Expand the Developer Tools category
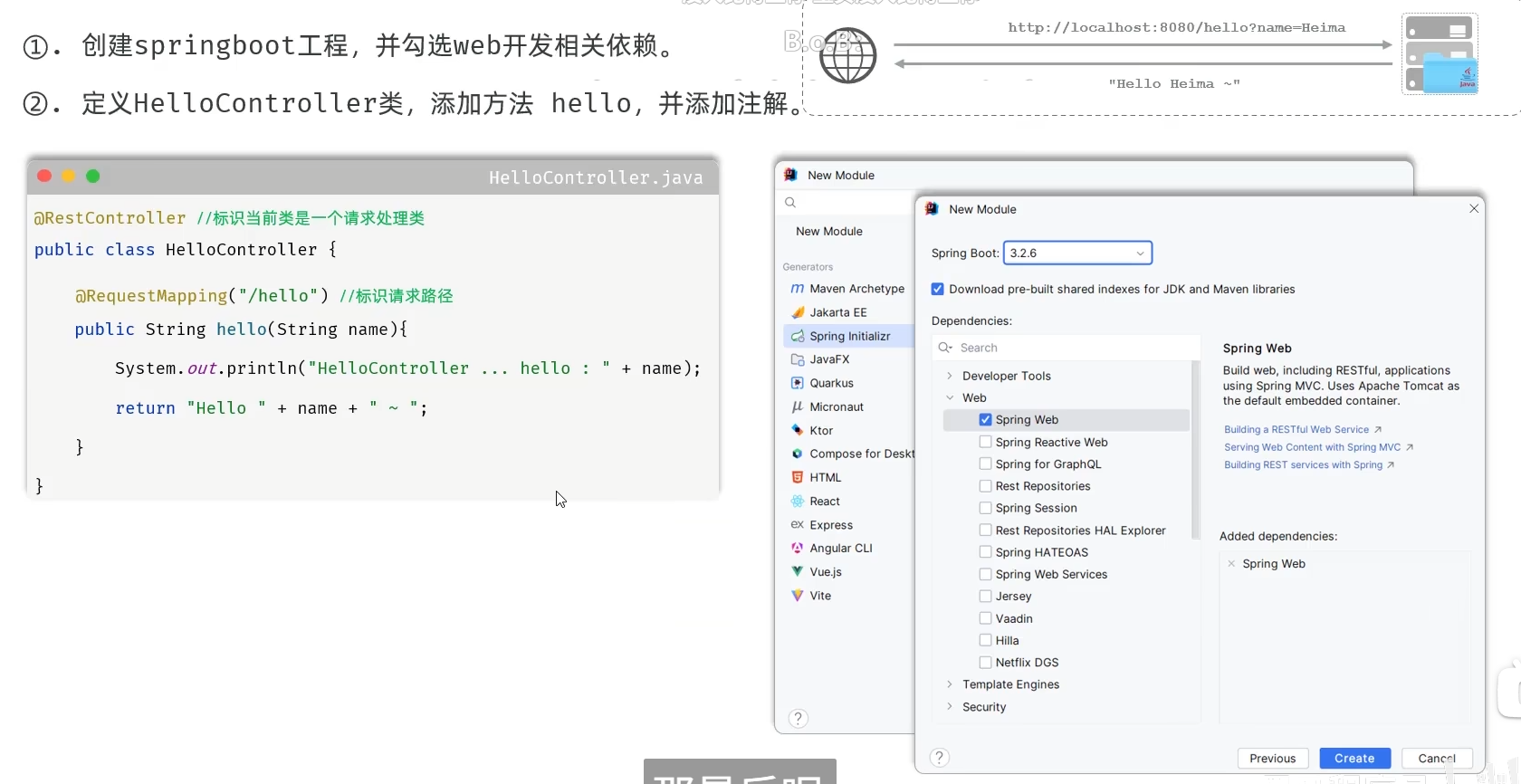Screen dimensions: 1521x784 point(950,376)
